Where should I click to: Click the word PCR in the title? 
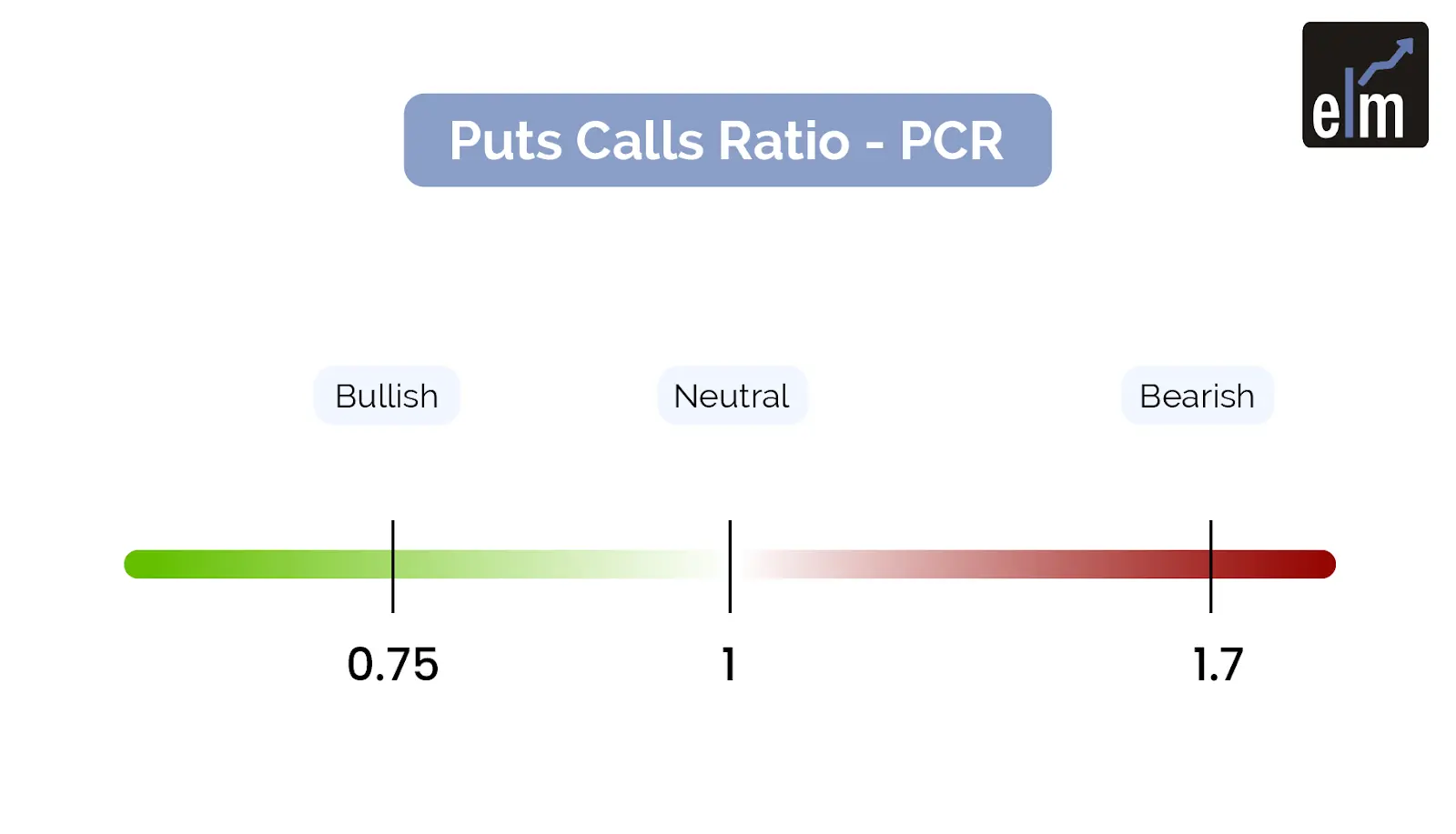pos(951,141)
